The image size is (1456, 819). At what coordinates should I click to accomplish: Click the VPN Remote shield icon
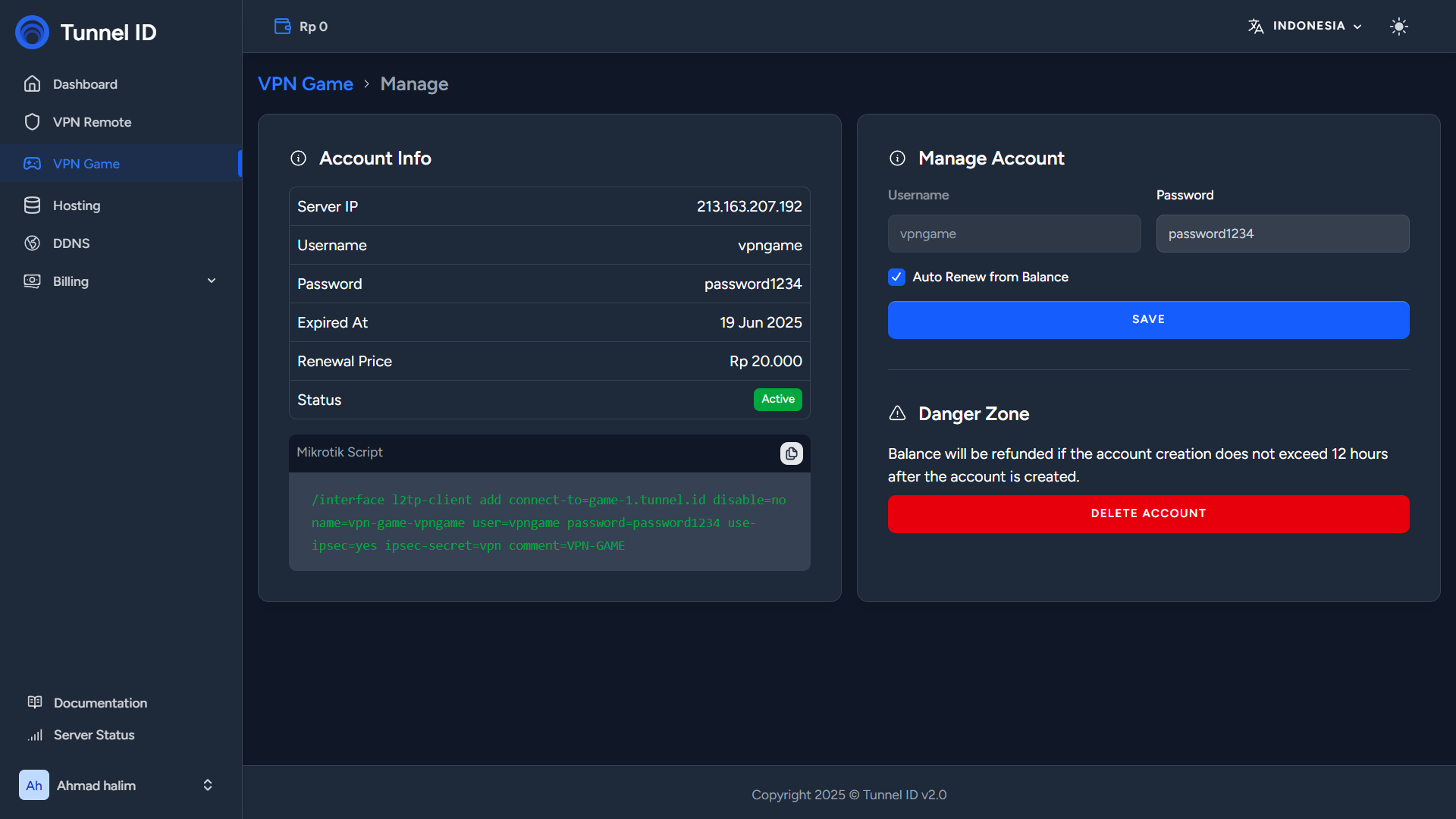32,122
